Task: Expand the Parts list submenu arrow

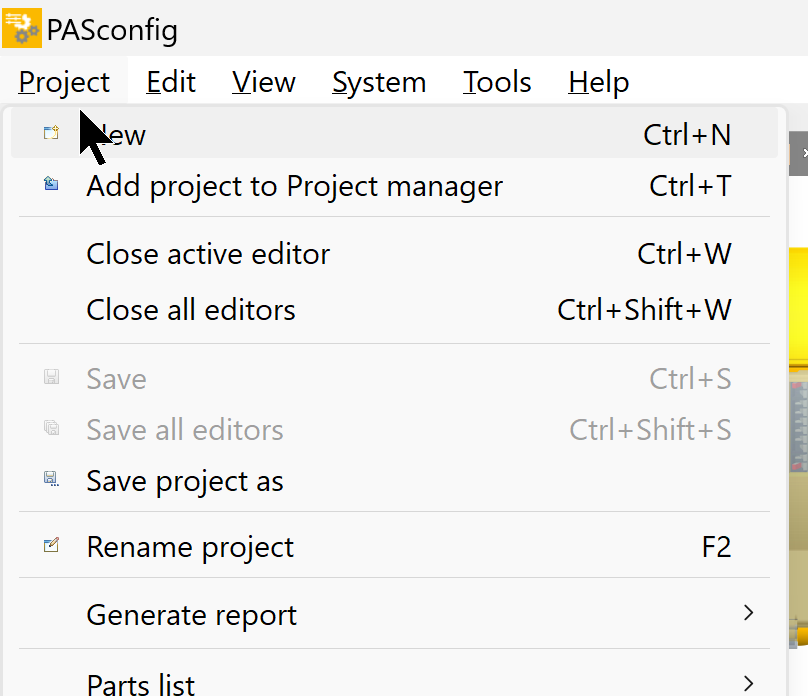Action: coord(748,683)
